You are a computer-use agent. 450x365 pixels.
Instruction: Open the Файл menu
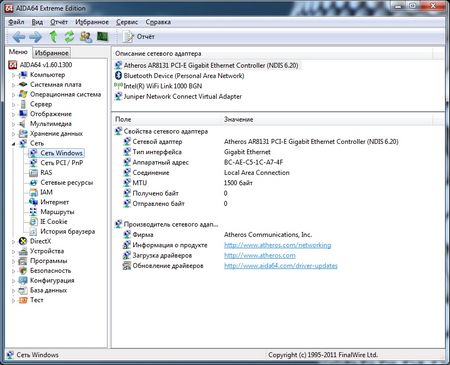pyautogui.click(x=16, y=22)
